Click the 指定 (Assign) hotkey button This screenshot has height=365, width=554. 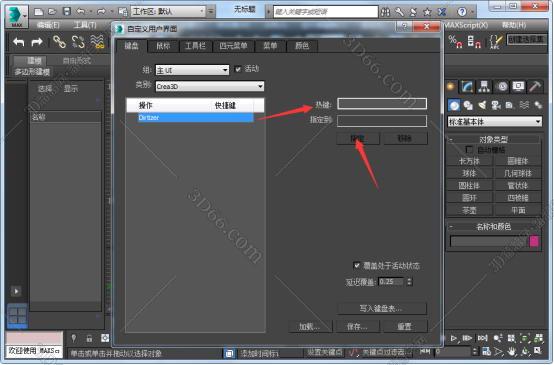(x=358, y=138)
